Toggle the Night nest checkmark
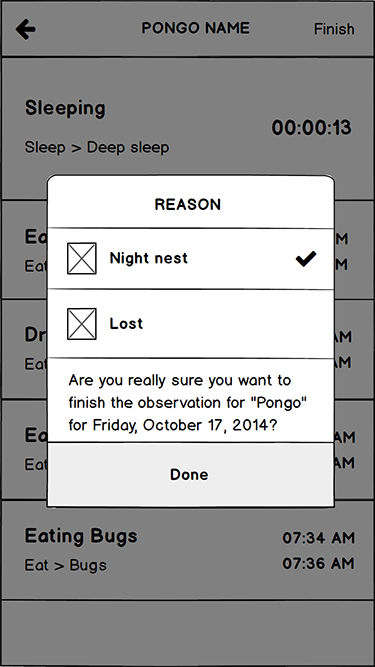The height and width of the screenshot is (667, 375). (306, 259)
